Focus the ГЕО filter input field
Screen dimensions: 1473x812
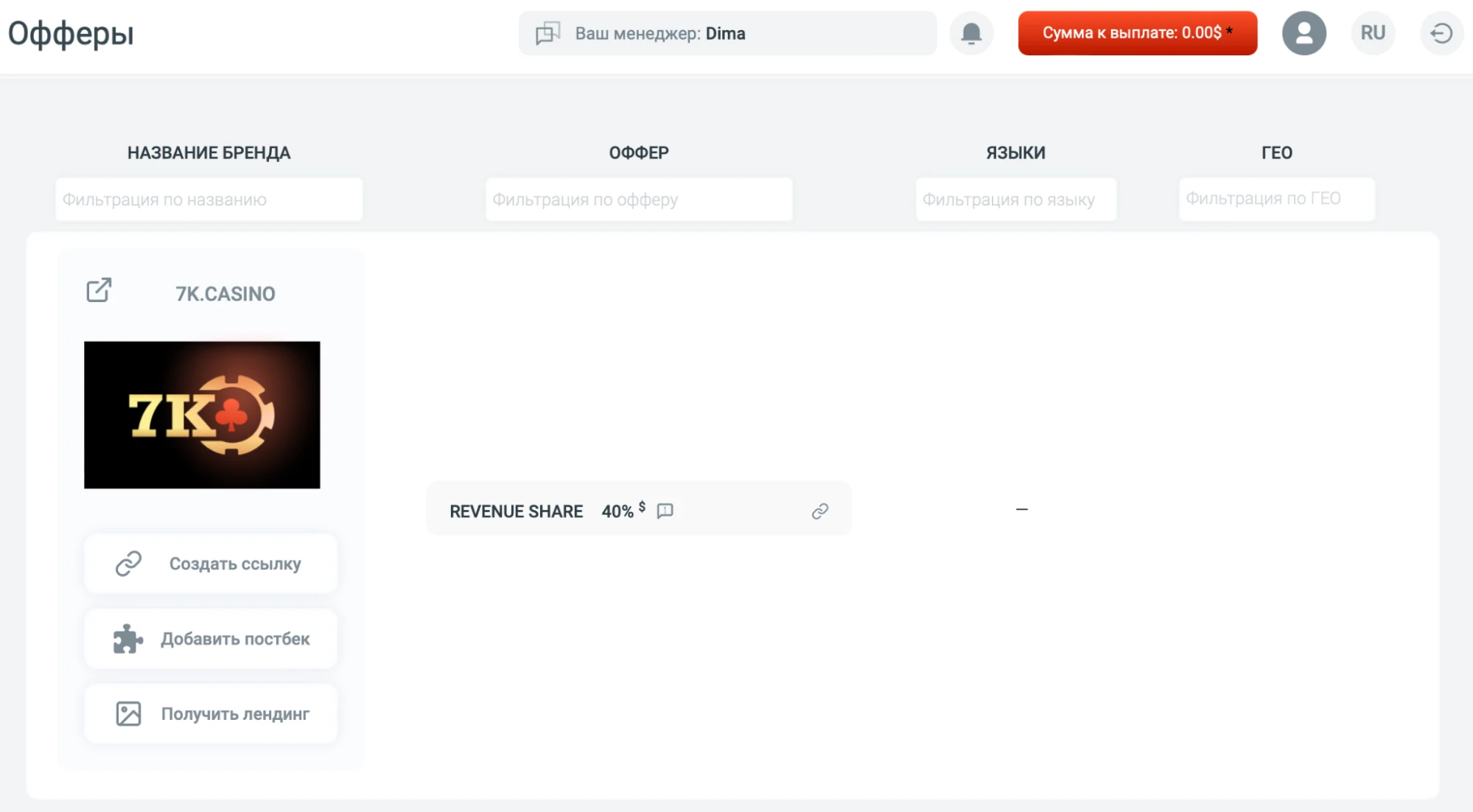1277,199
